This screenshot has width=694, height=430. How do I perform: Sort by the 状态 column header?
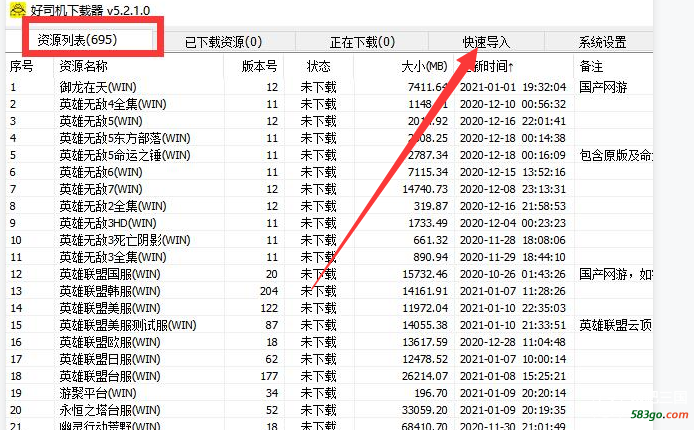[x=319, y=66]
